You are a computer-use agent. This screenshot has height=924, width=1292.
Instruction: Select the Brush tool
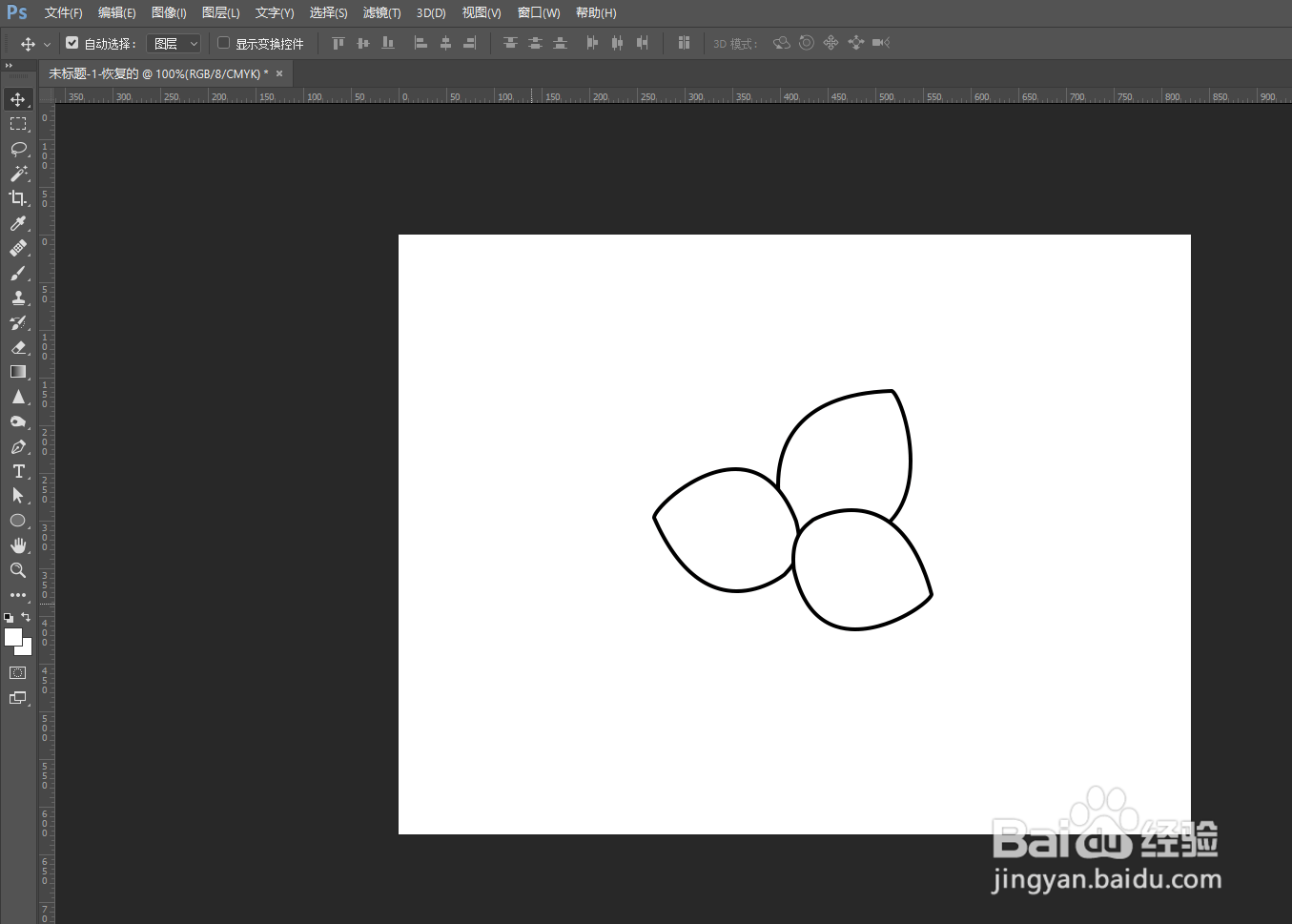(x=18, y=273)
